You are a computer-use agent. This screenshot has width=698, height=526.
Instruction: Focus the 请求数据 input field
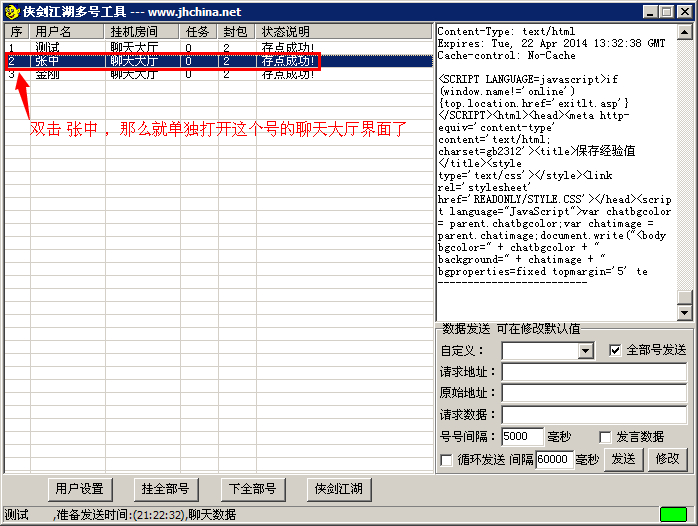(594, 415)
